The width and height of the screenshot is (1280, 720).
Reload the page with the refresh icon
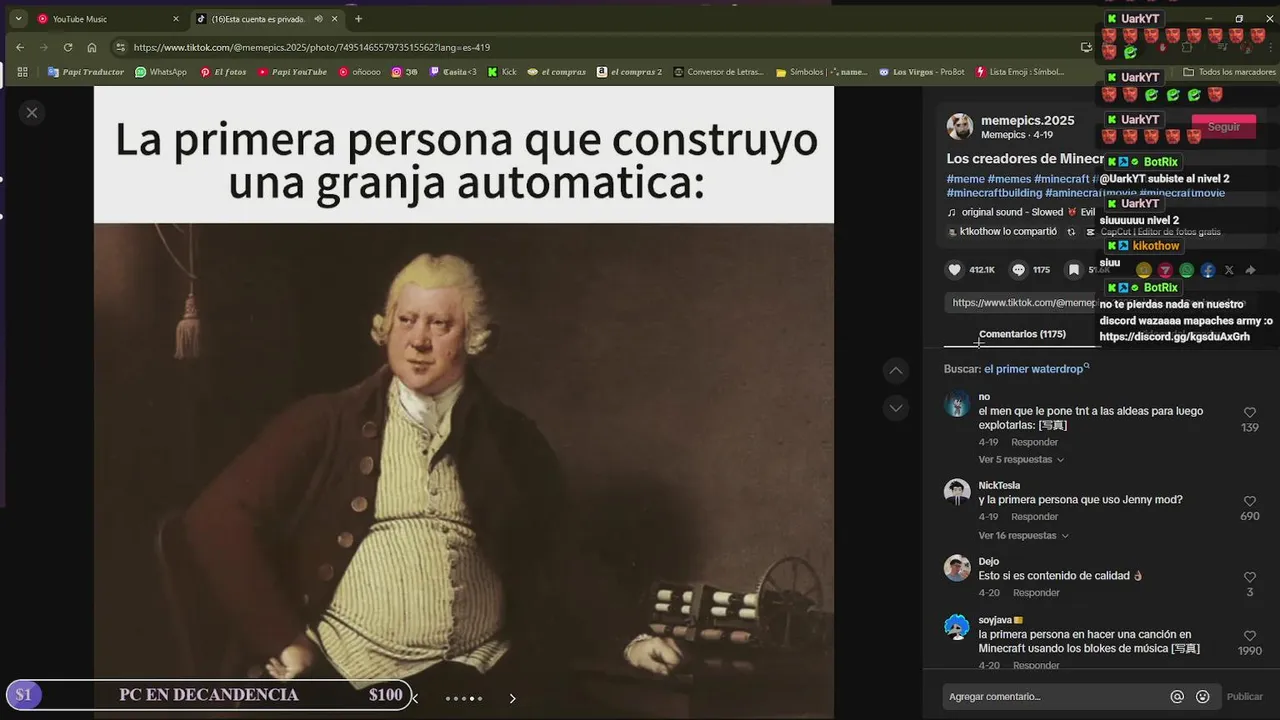point(68,47)
